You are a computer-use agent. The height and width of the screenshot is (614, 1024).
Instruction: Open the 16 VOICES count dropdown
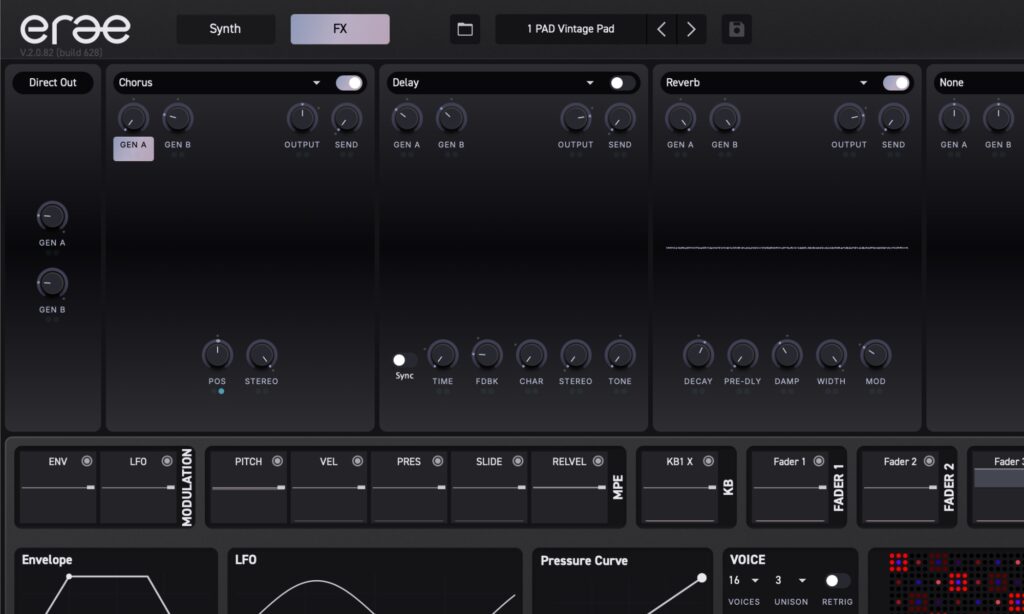(x=744, y=580)
